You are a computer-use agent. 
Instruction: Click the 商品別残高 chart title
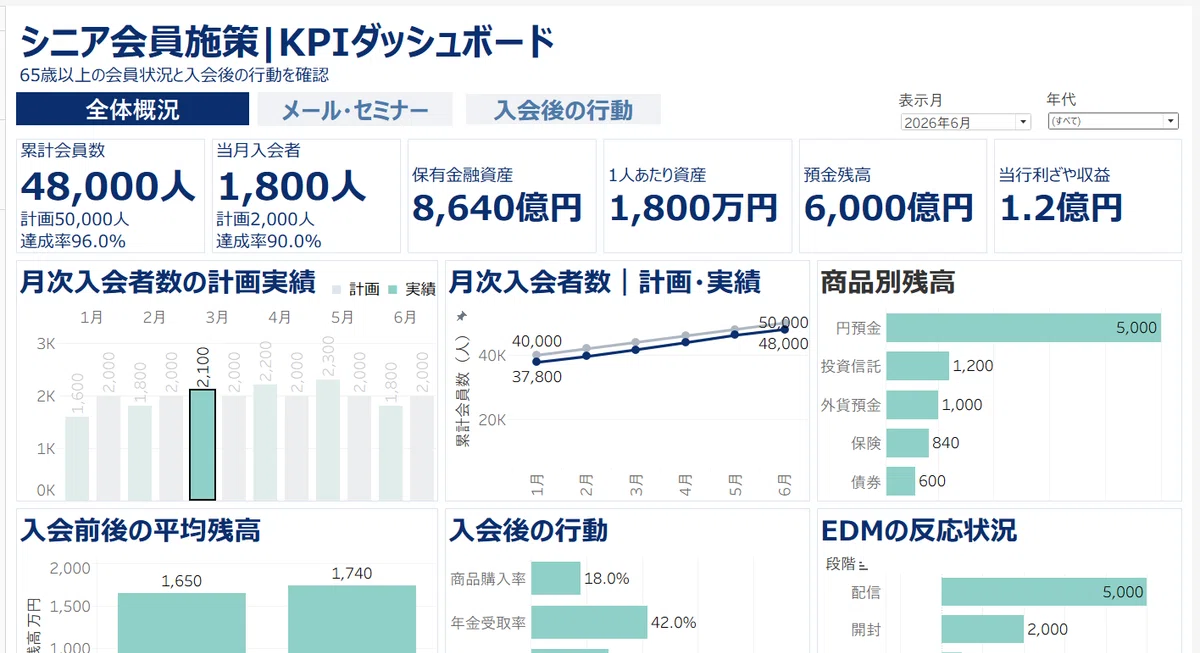(x=888, y=283)
